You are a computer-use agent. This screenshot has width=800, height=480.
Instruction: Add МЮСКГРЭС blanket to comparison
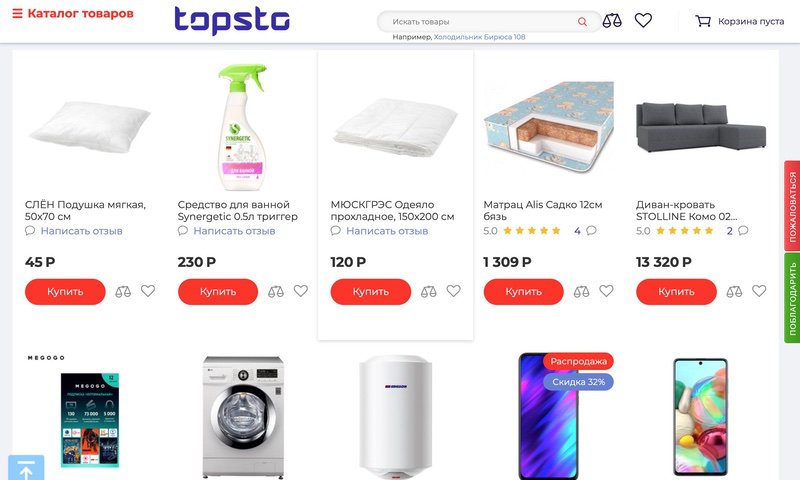coord(429,291)
